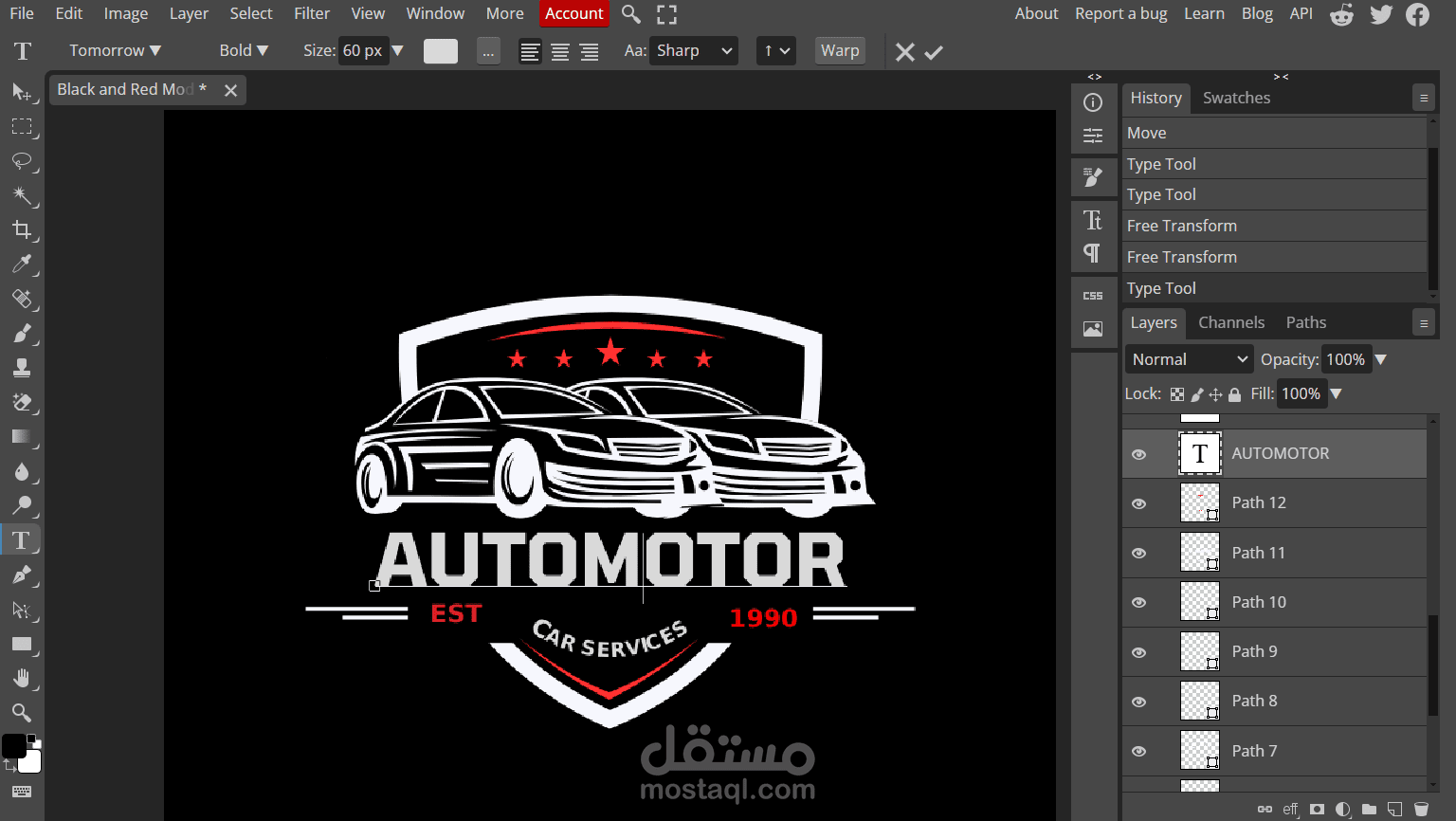Screen dimensions: 1456x821
Task: Open the red Account button
Action: (573, 13)
